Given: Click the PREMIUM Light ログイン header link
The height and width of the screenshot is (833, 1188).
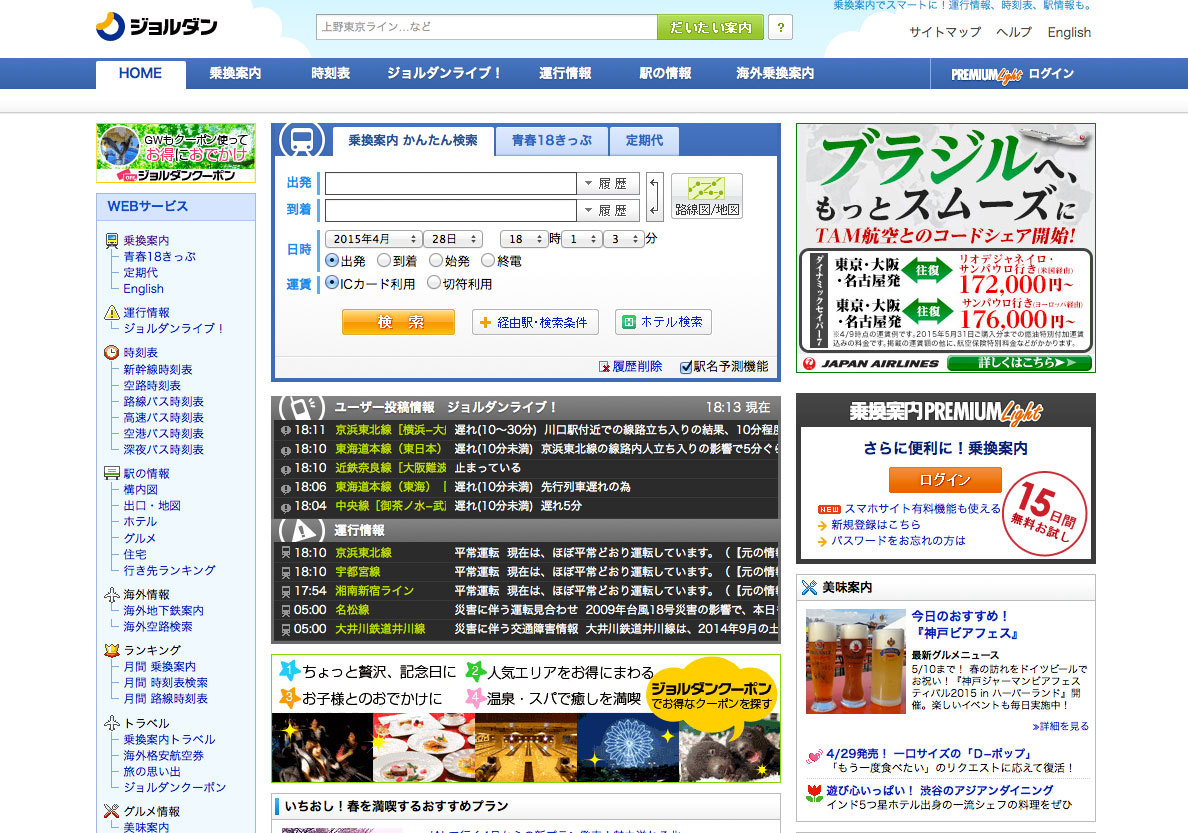Looking at the screenshot, I should point(1013,74).
